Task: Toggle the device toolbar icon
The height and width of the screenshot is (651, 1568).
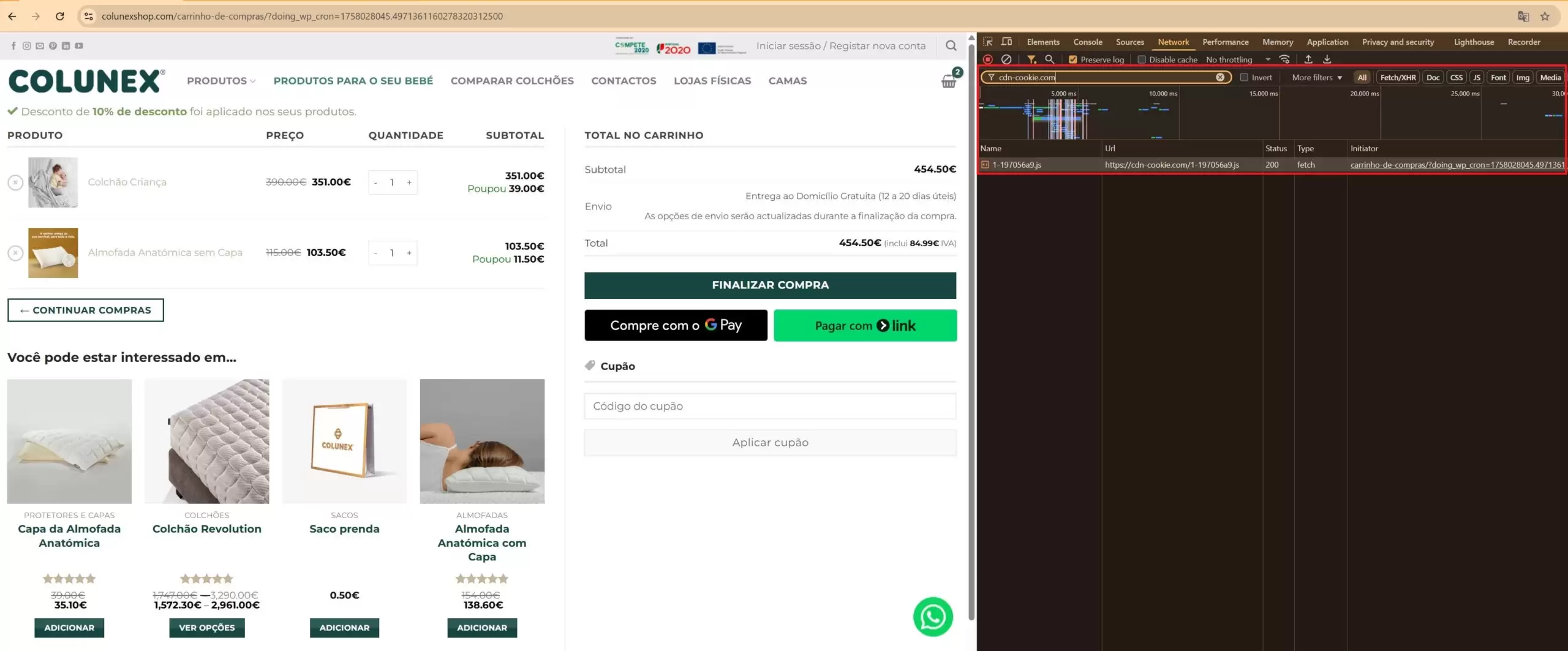Action: 1006,42
